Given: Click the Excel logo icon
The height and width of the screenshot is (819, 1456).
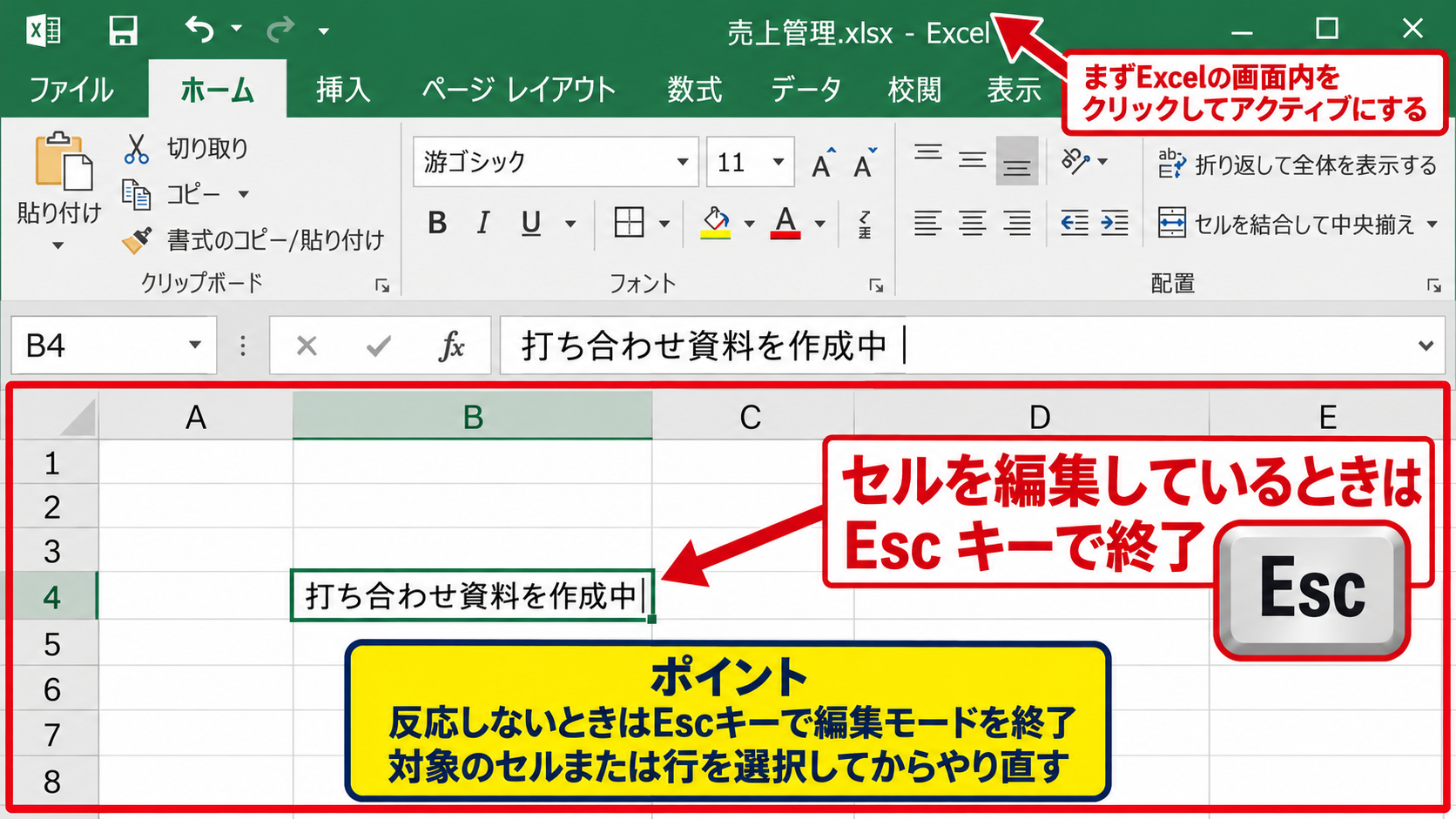Looking at the screenshot, I should [44, 31].
